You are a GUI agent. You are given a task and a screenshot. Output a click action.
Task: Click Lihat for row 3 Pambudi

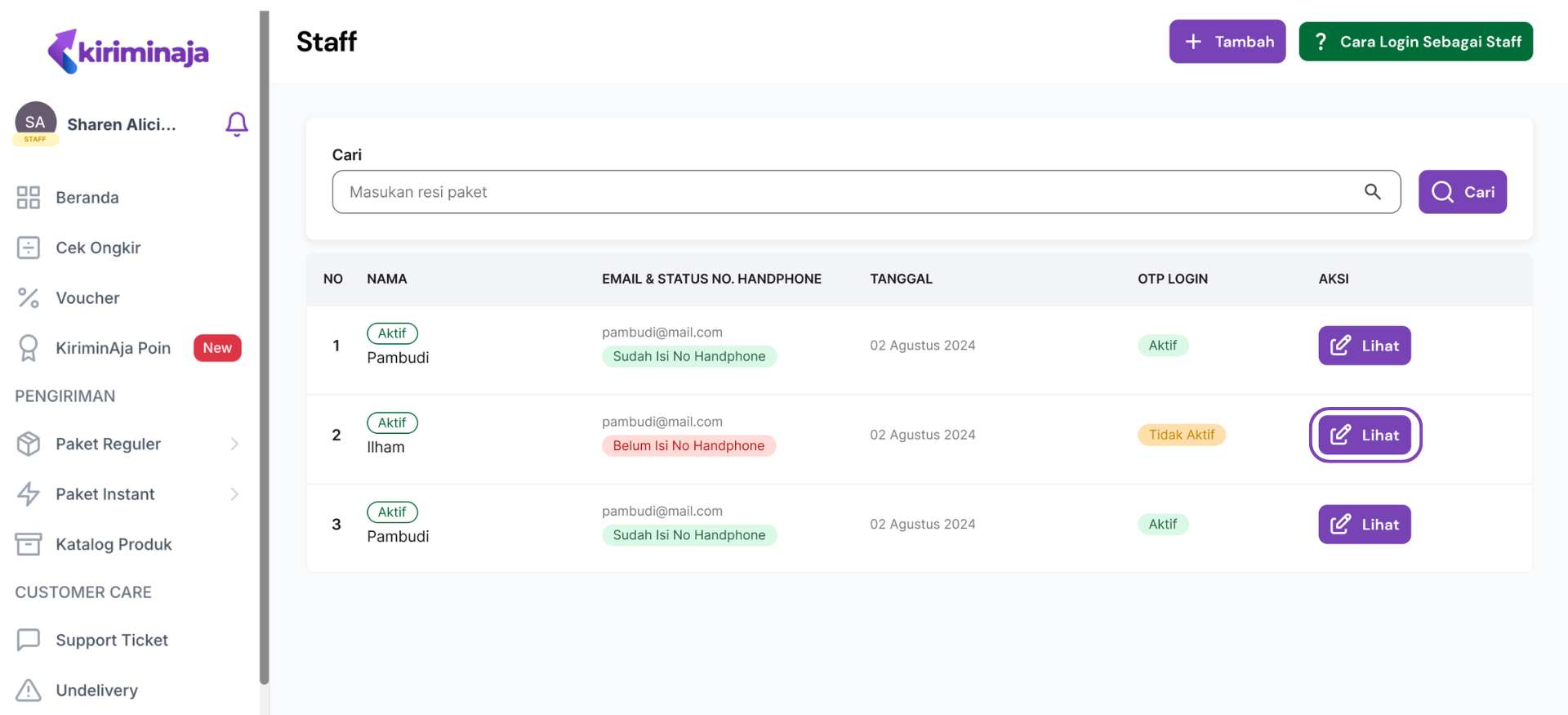click(x=1365, y=525)
